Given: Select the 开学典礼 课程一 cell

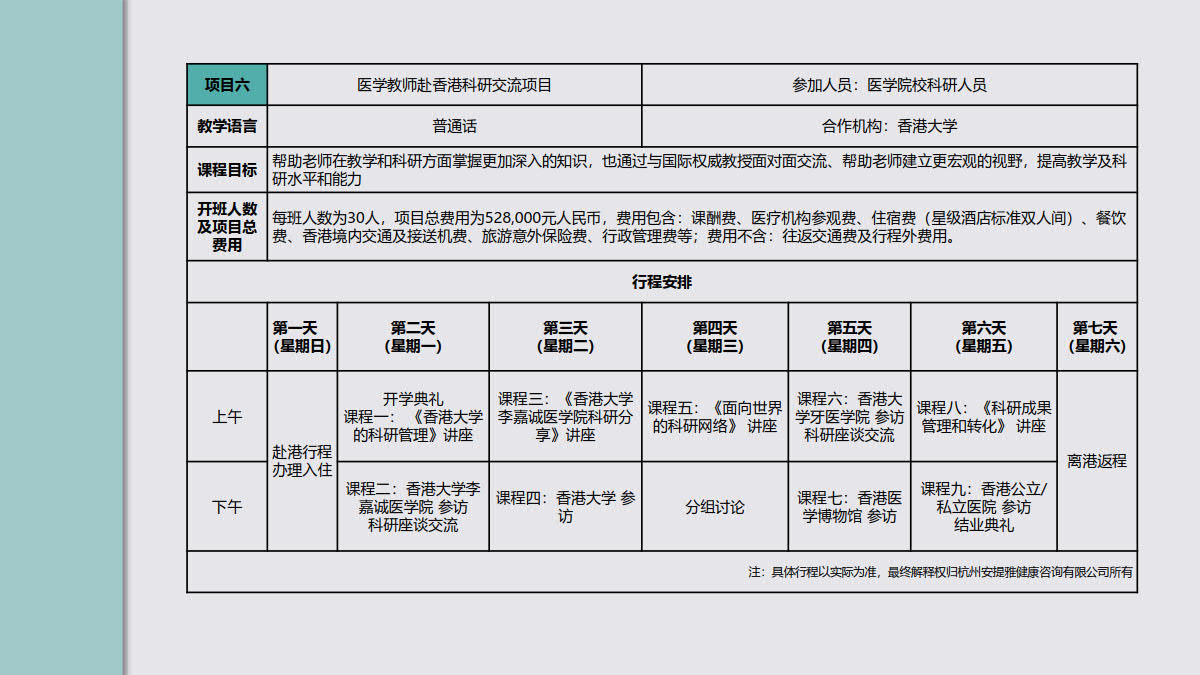Looking at the screenshot, I should [x=413, y=417].
